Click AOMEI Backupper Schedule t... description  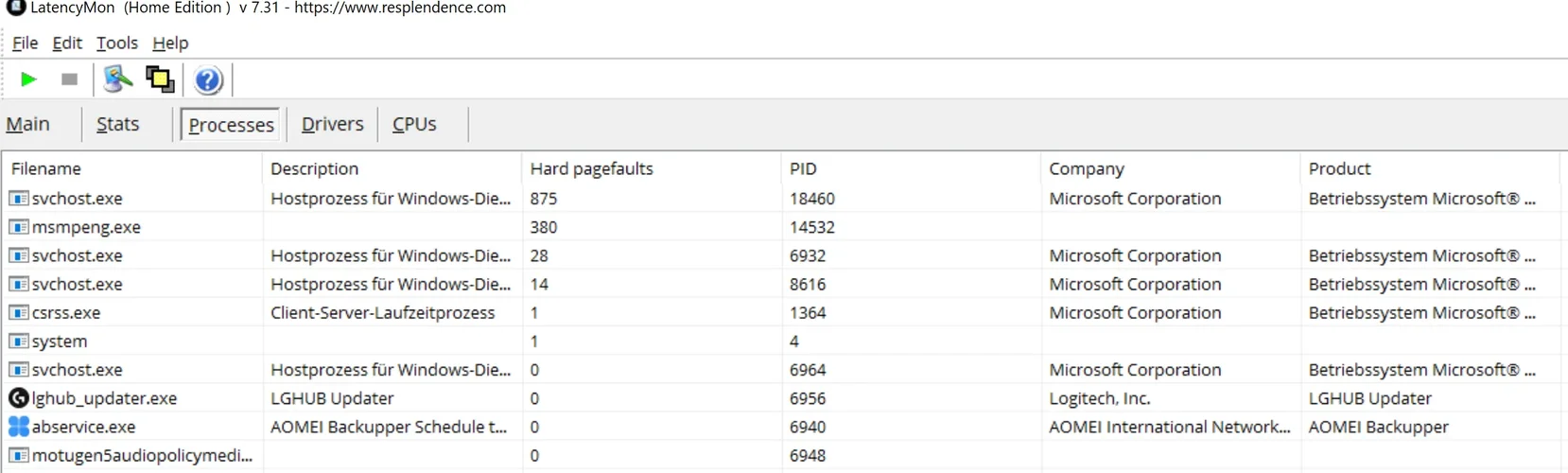point(389,427)
